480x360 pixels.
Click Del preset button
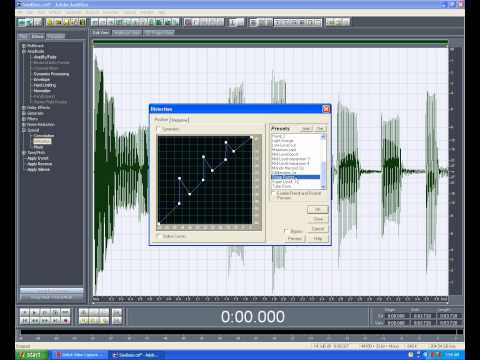320,129
